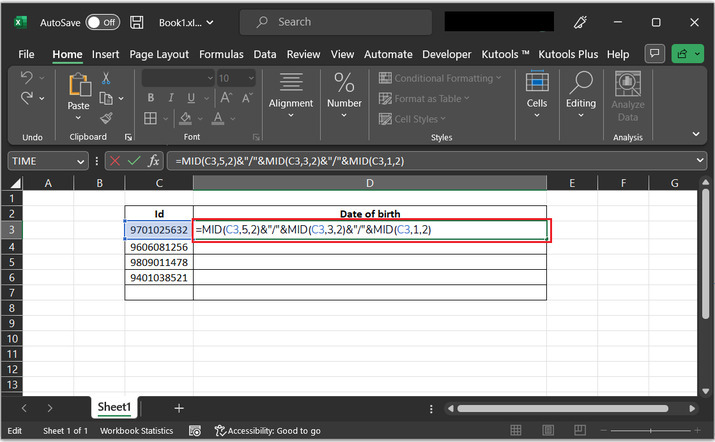Select cell with 9606081256
The width and height of the screenshot is (715, 442).
159,247
